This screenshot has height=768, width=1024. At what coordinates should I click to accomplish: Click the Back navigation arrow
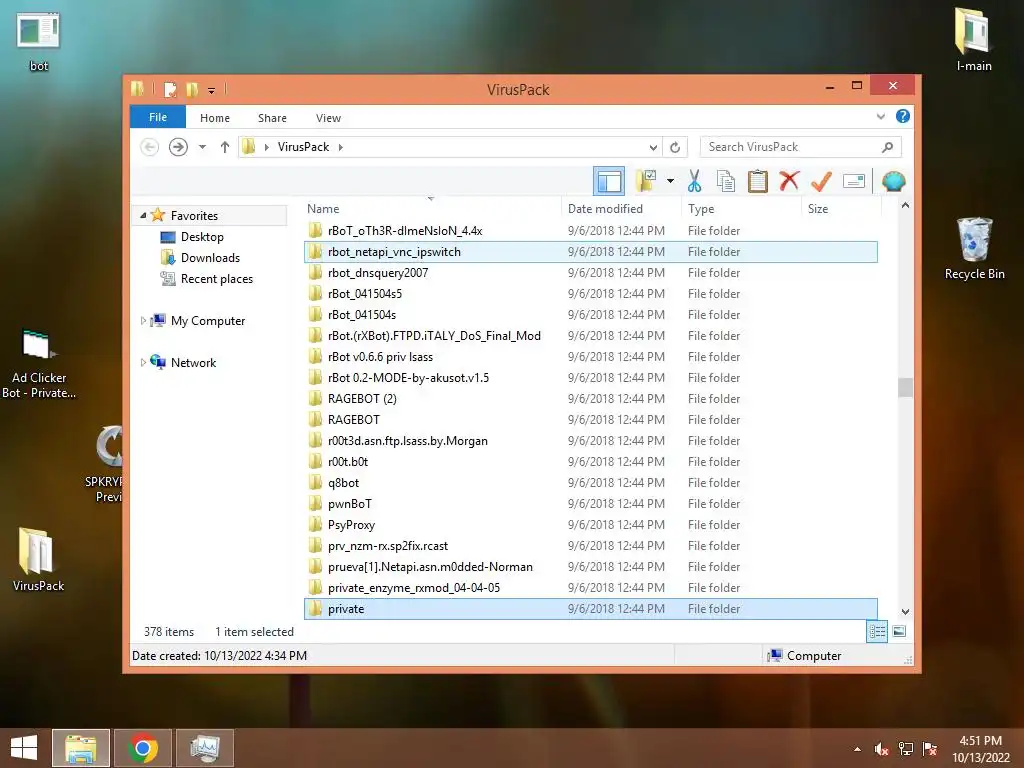(x=150, y=147)
